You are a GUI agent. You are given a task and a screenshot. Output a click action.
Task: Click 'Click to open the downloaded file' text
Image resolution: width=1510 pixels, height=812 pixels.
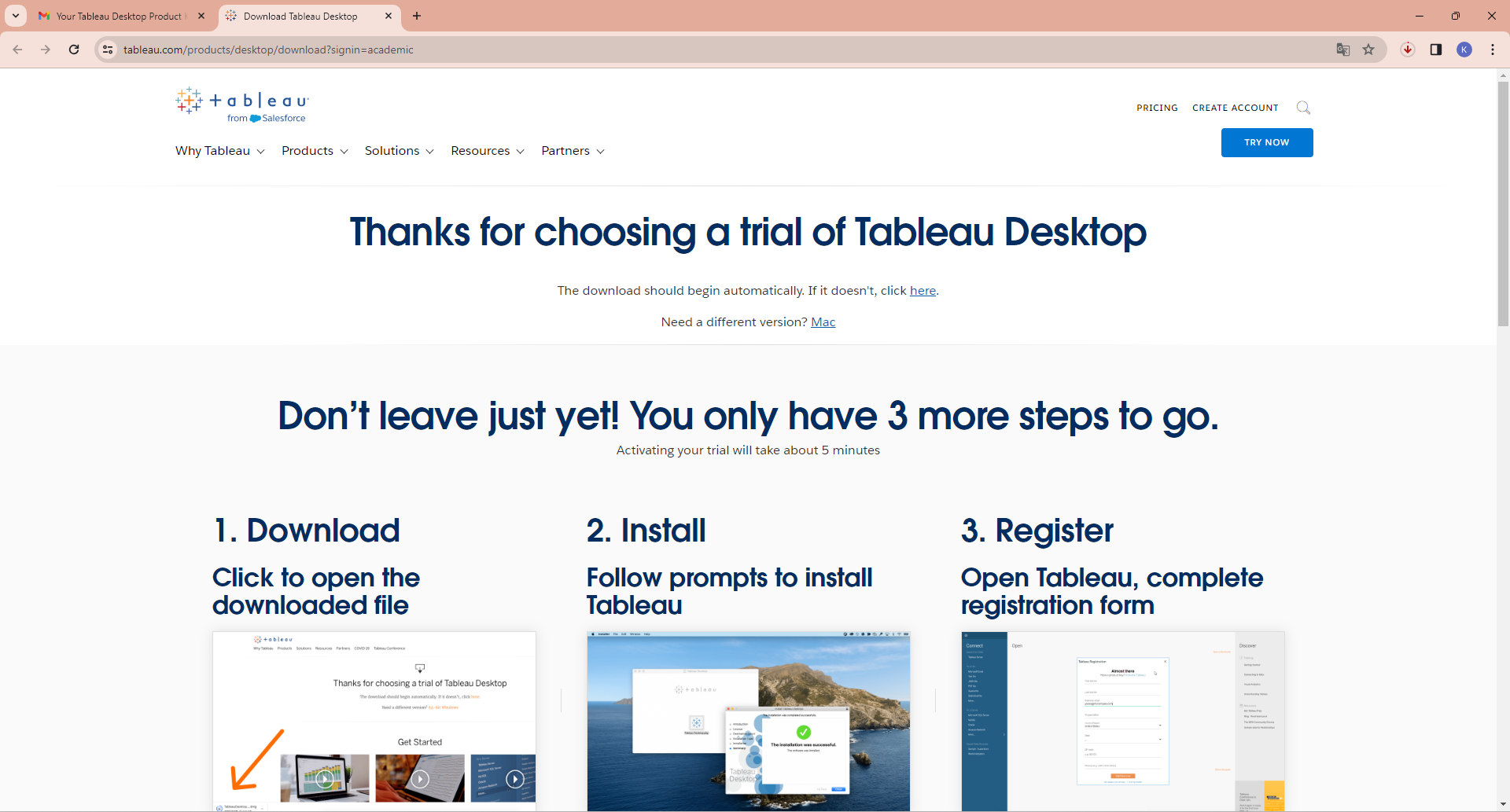(x=316, y=591)
